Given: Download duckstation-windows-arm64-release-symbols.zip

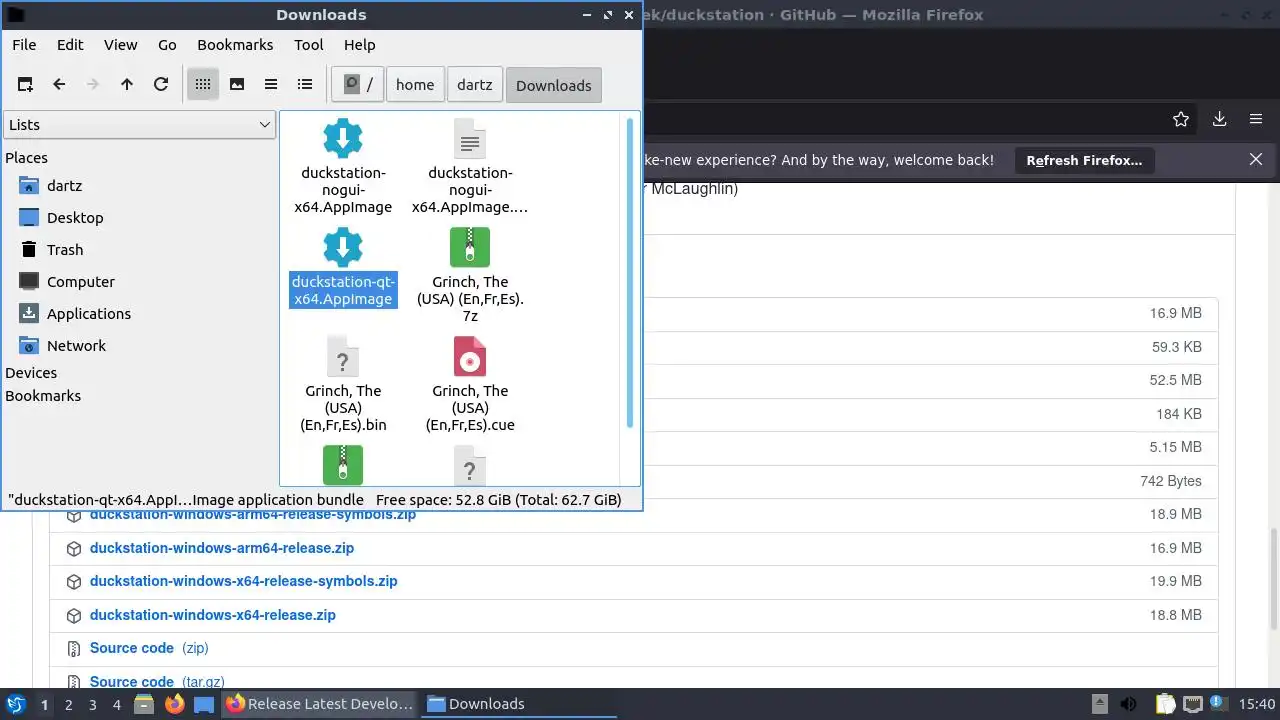Looking at the screenshot, I should 253,515.
